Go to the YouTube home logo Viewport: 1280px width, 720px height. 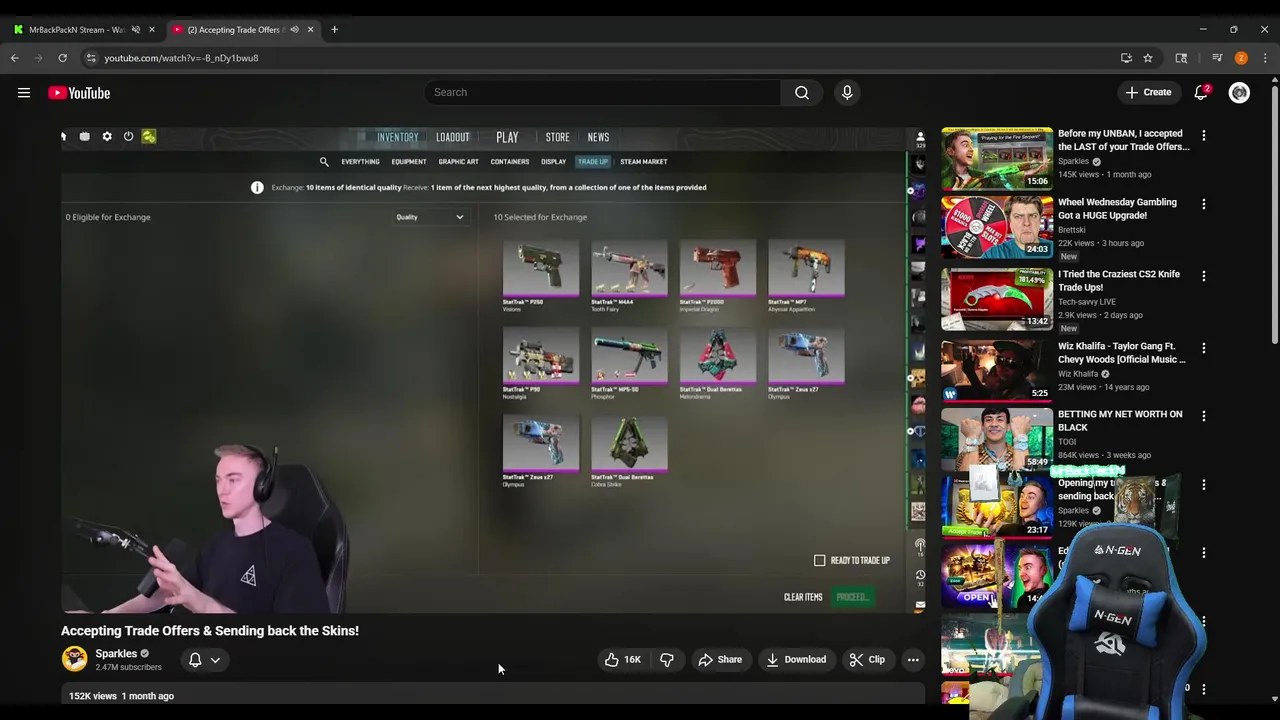(79, 93)
